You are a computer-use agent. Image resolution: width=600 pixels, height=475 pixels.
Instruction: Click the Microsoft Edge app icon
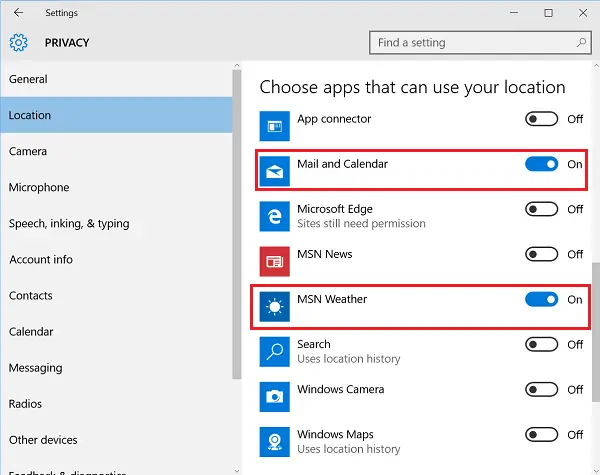(274, 216)
